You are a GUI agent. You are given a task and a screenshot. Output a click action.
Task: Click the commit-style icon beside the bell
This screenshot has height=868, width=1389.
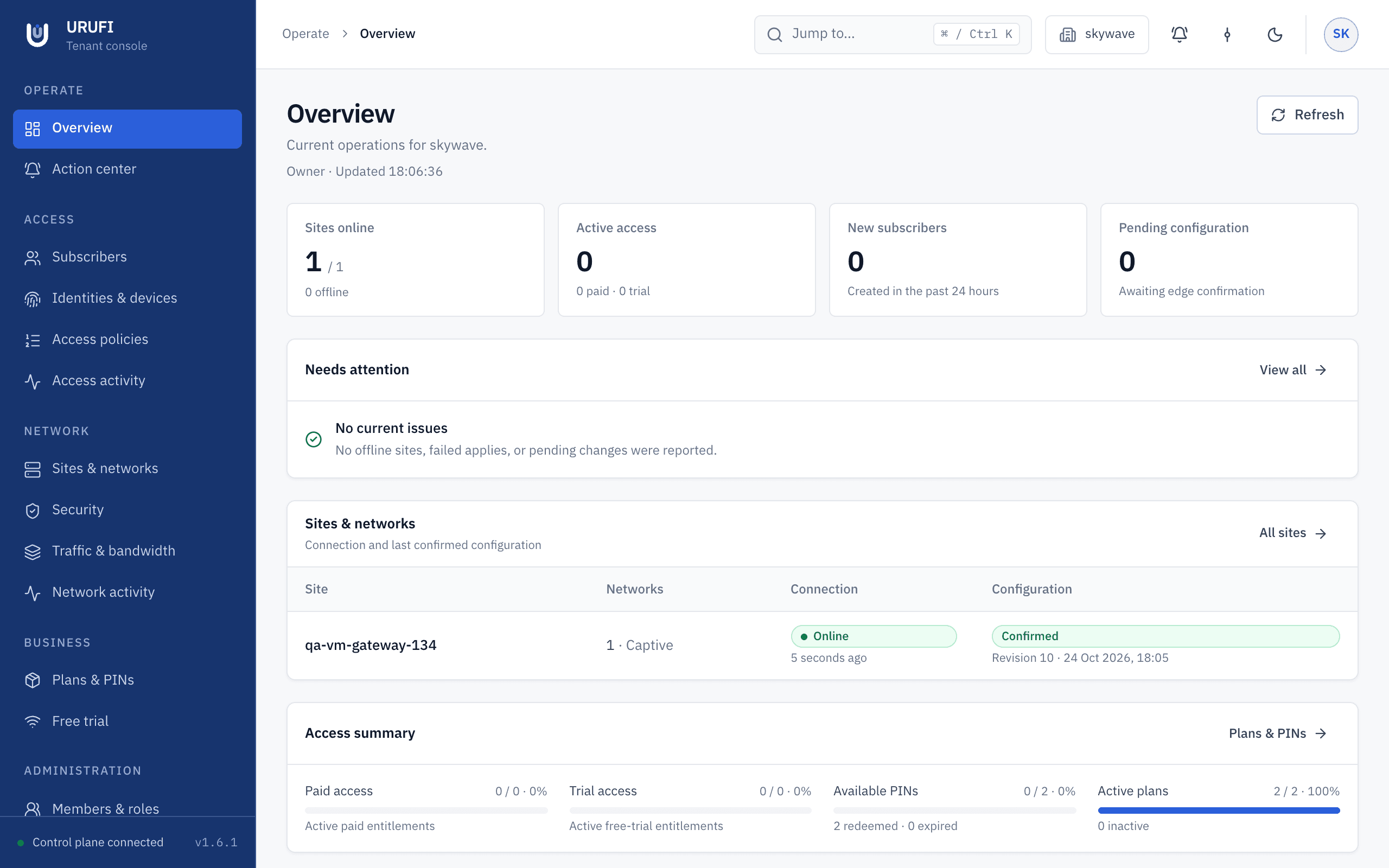[1227, 34]
